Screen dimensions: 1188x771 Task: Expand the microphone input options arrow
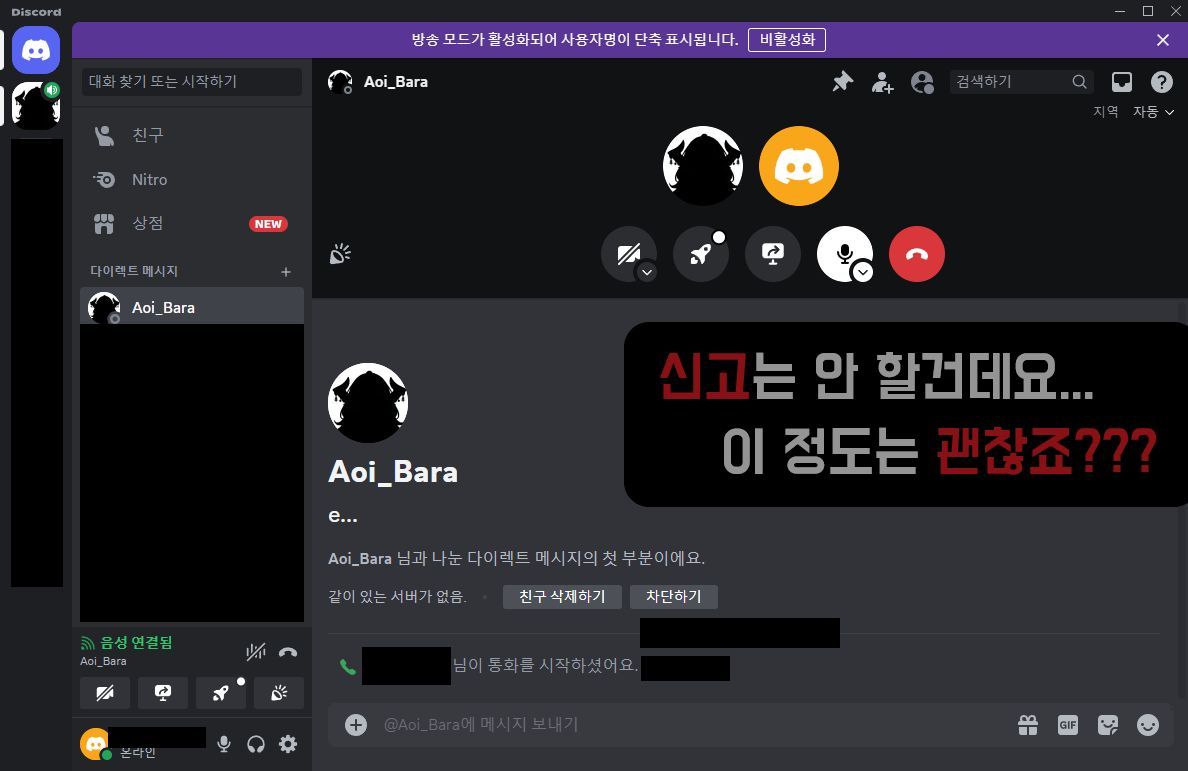[x=864, y=272]
